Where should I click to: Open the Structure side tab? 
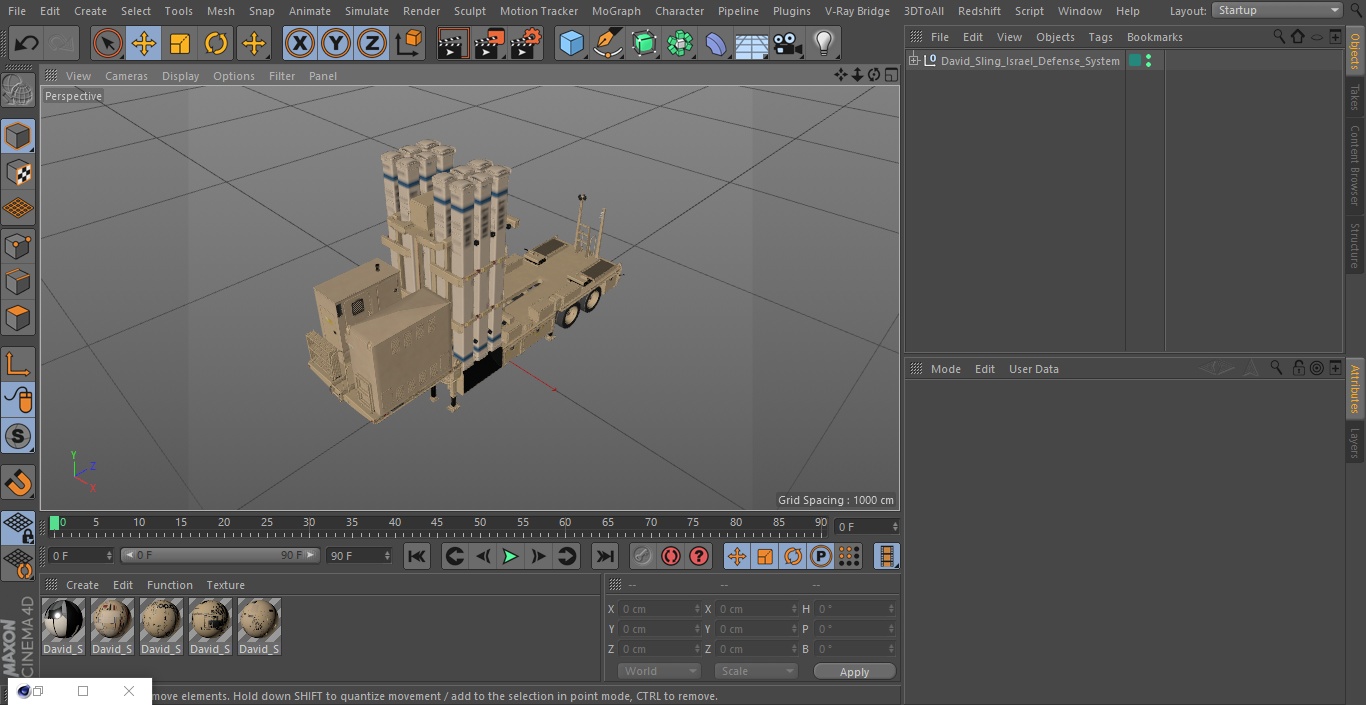1355,245
